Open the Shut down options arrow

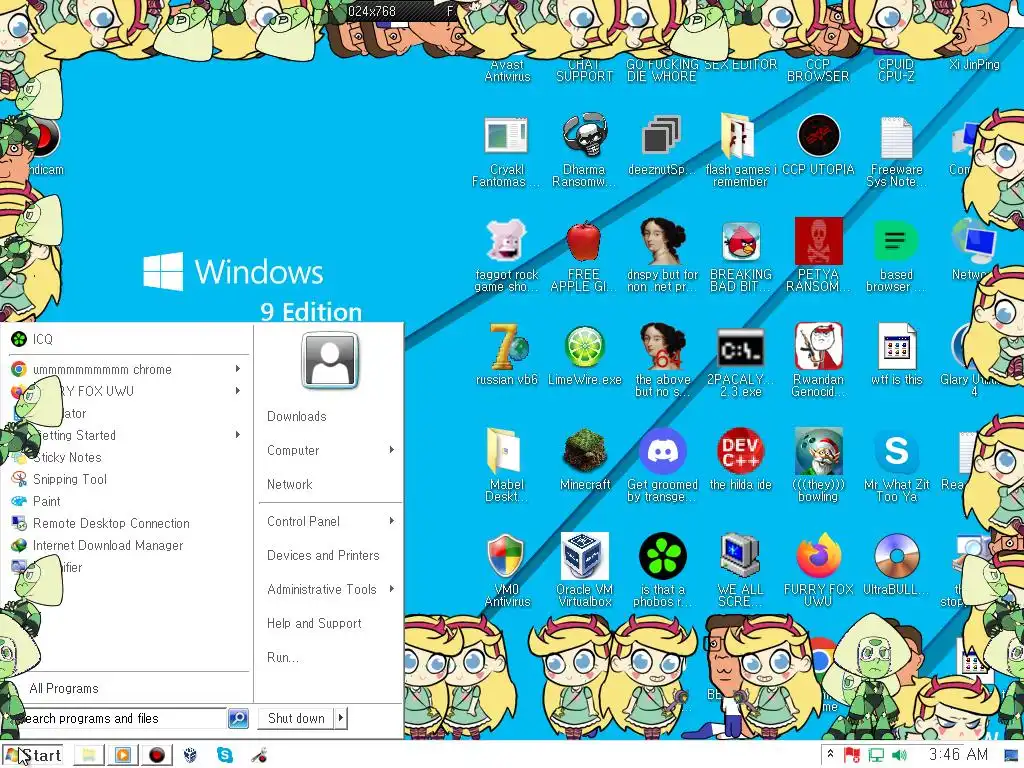click(x=340, y=718)
